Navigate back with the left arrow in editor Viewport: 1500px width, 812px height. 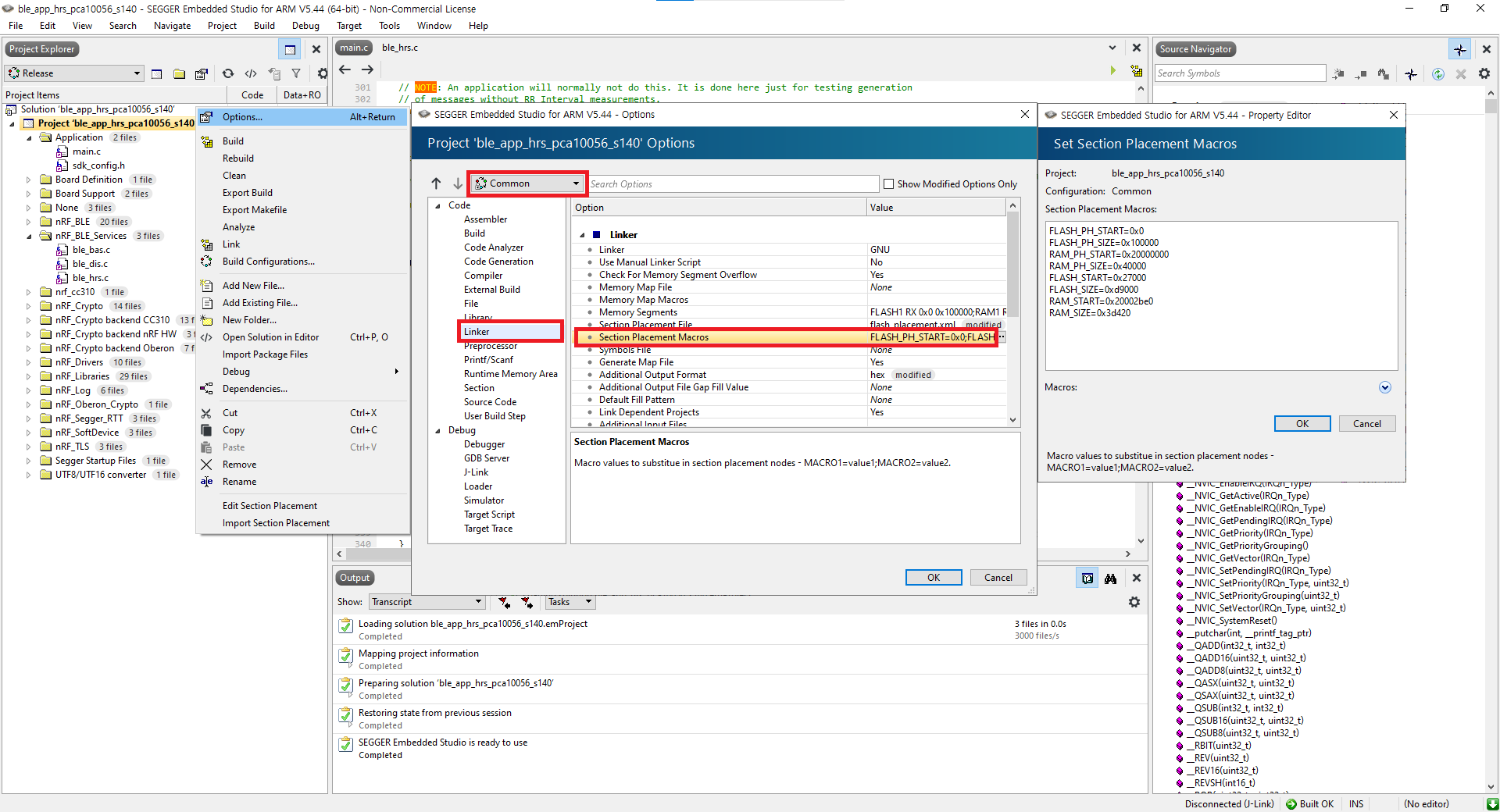[345, 69]
